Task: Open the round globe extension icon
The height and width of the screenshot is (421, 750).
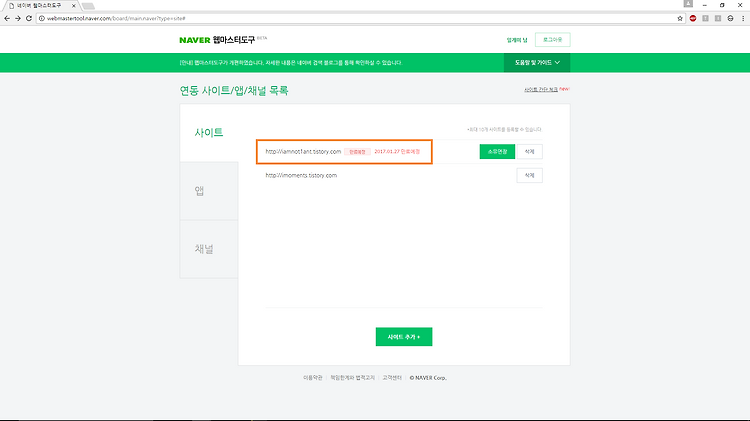Action: pyautogui.click(x=730, y=18)
